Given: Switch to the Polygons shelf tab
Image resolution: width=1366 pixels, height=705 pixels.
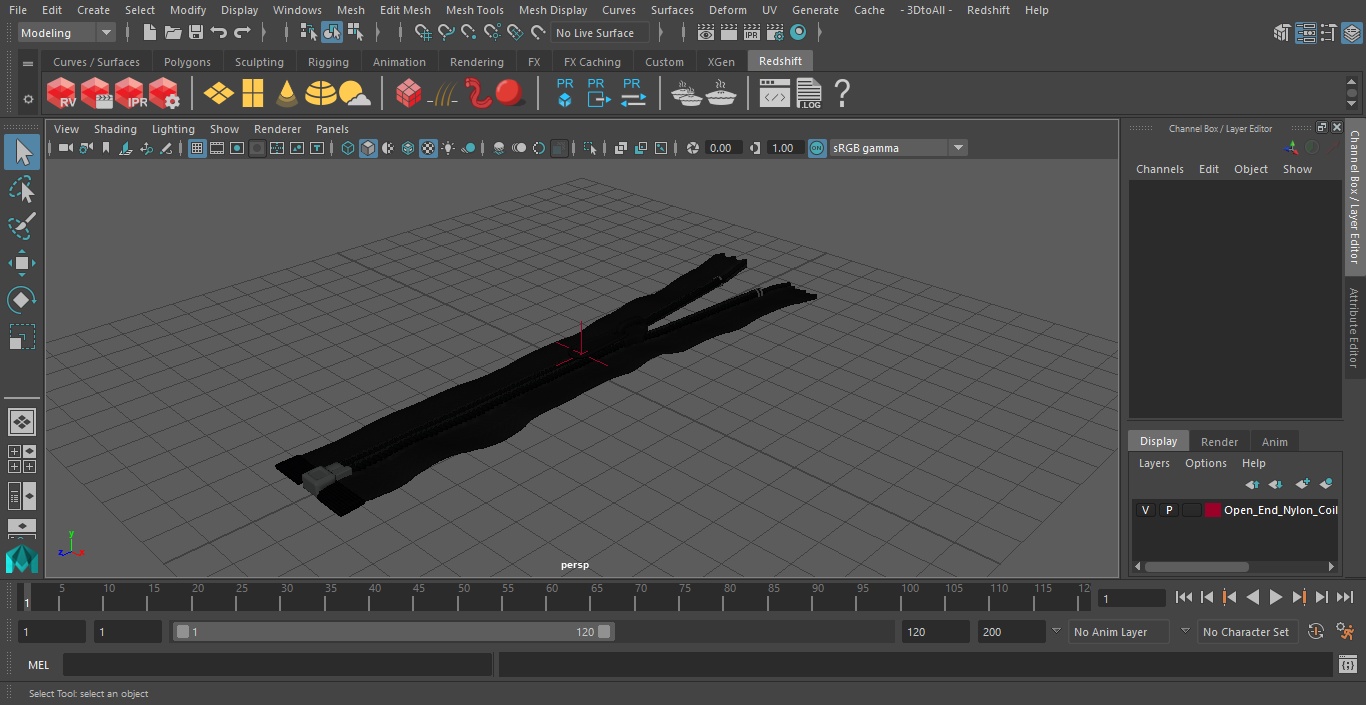Looking at the screenshot, I should 187,62.
